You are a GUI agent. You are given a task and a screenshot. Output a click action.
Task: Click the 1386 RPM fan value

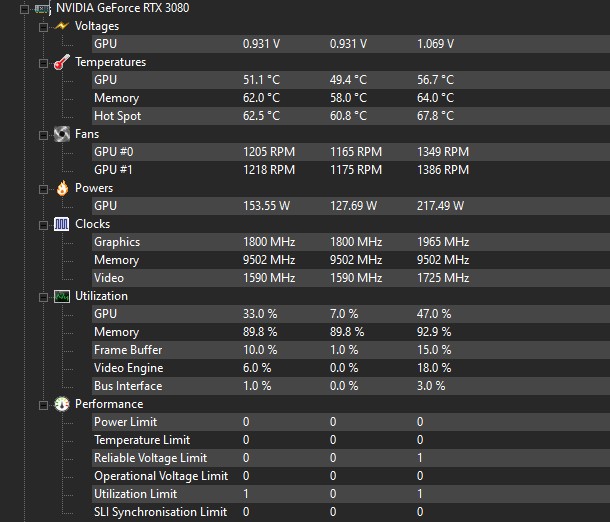click(443, 170)
